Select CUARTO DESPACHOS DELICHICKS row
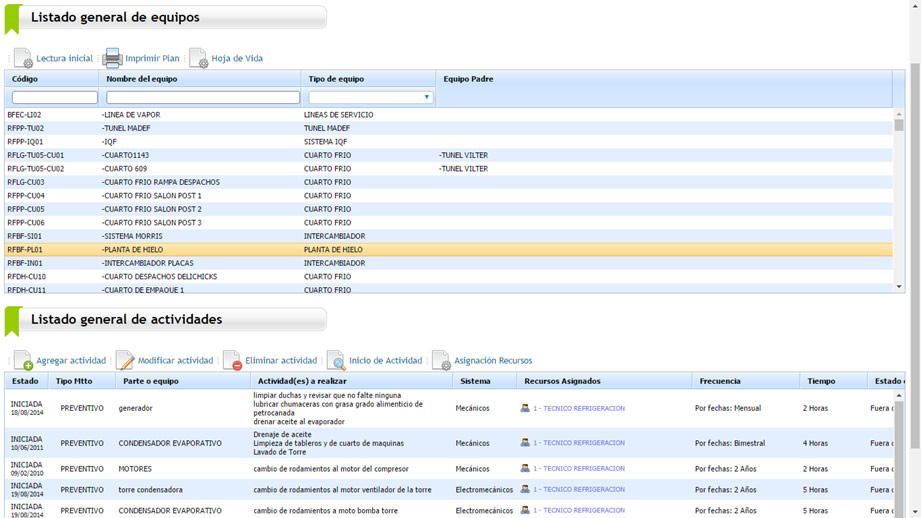The image size is (921, 518). [449, 277]
